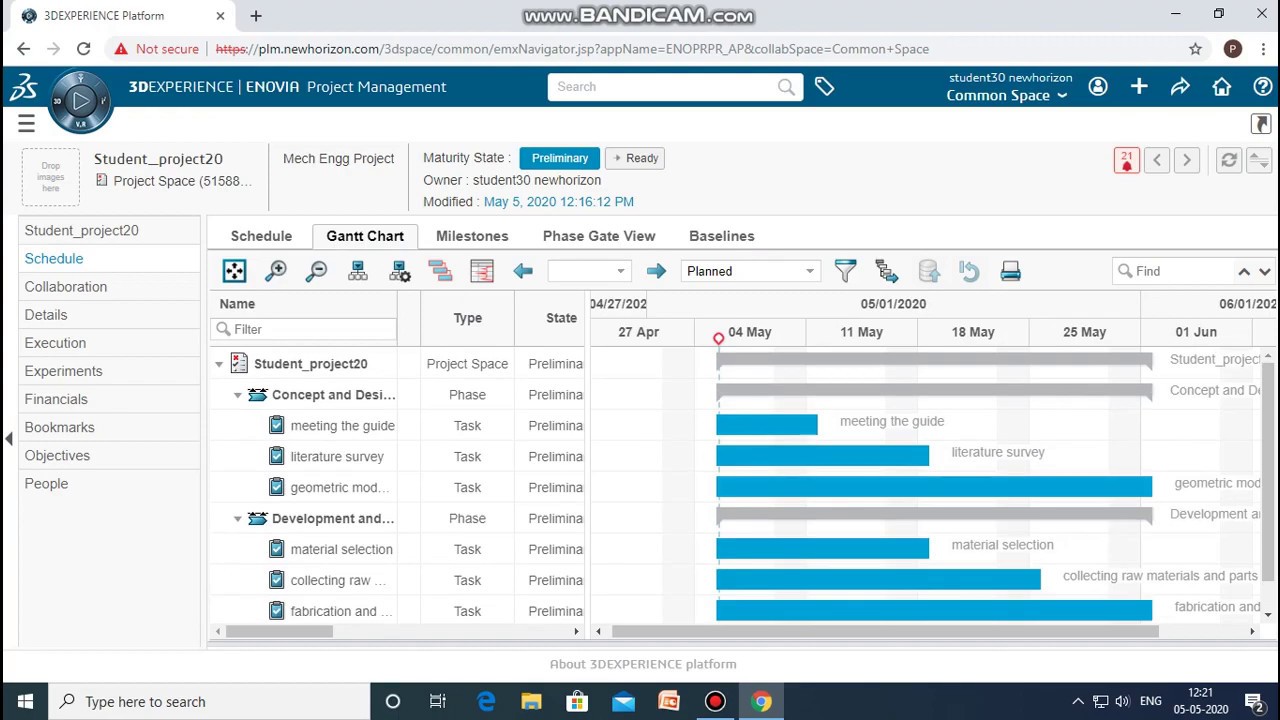Image resolution: width=1280 pixels, height=720 pixels.
Task: Click the panel pin icon at top right
Action: click(x=1260, y=124)
